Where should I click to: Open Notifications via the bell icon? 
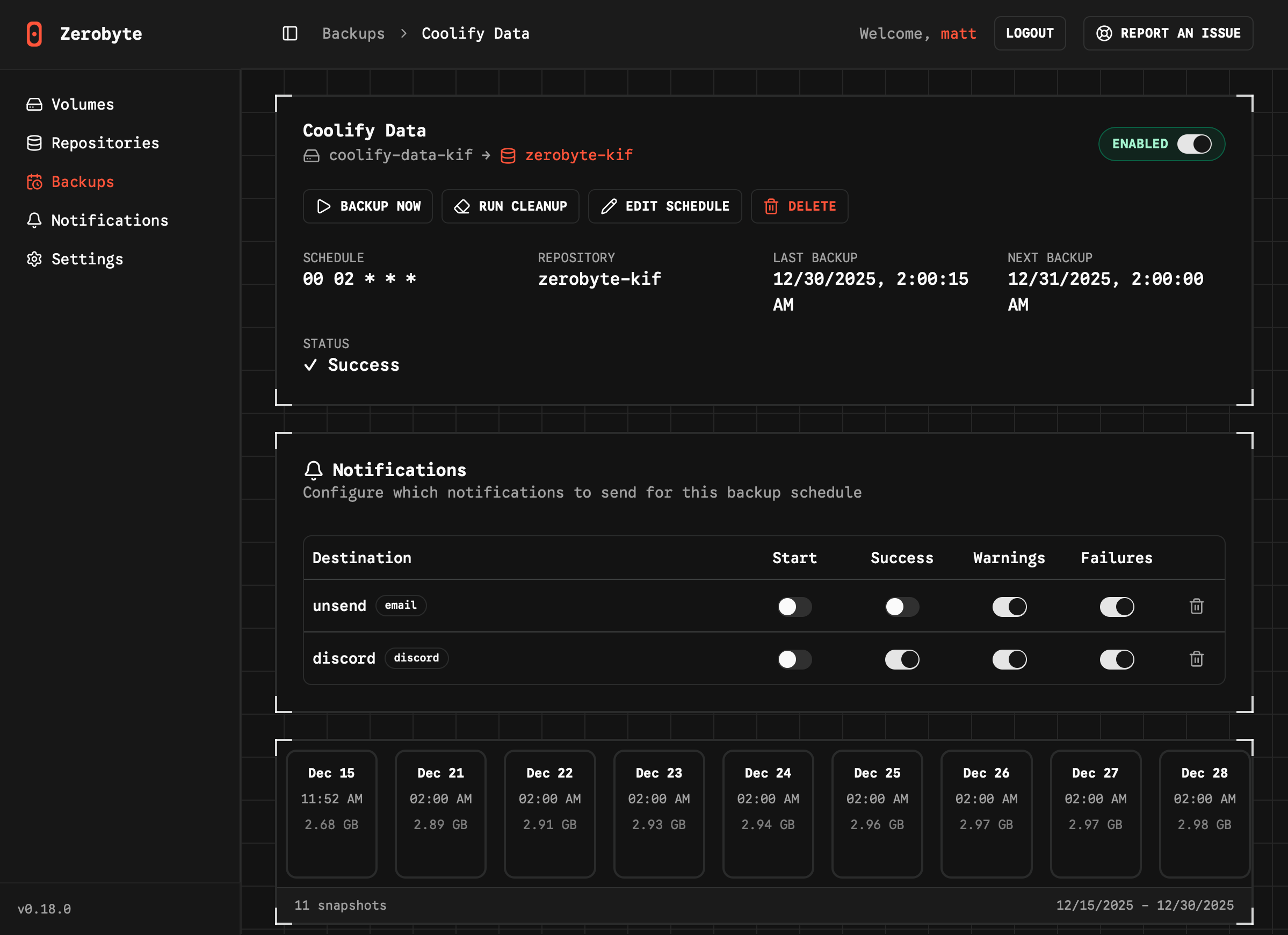[34, 220]
